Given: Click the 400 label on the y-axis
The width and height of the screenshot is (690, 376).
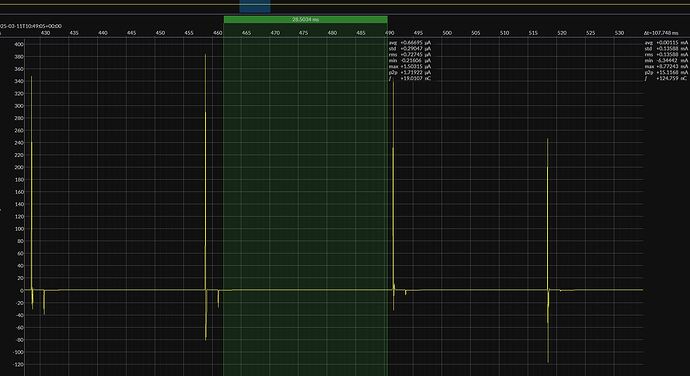Looking at the screenshot, I should pyautogui.click(x=19, y=44).
